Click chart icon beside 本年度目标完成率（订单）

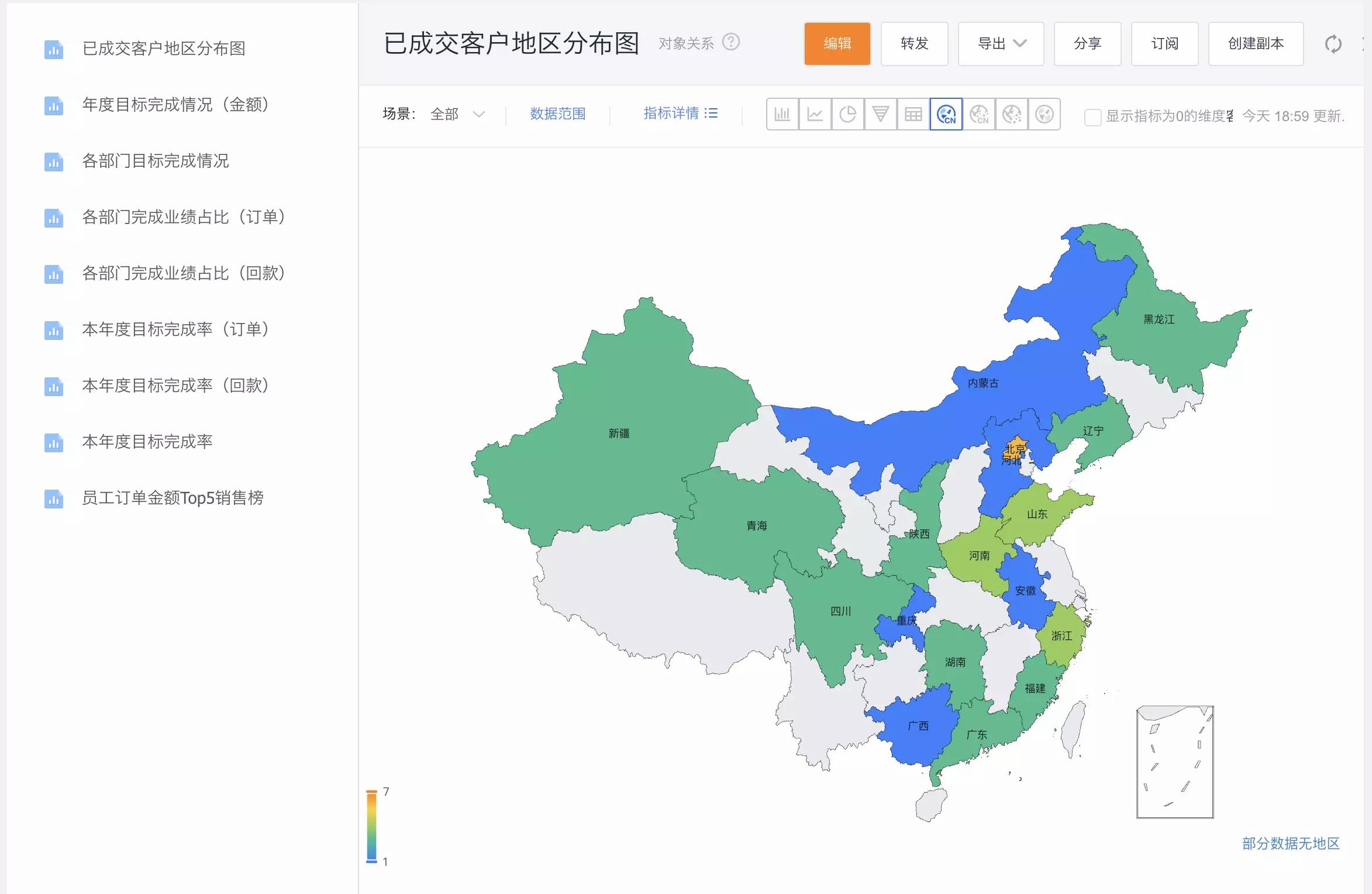point(54,330)
